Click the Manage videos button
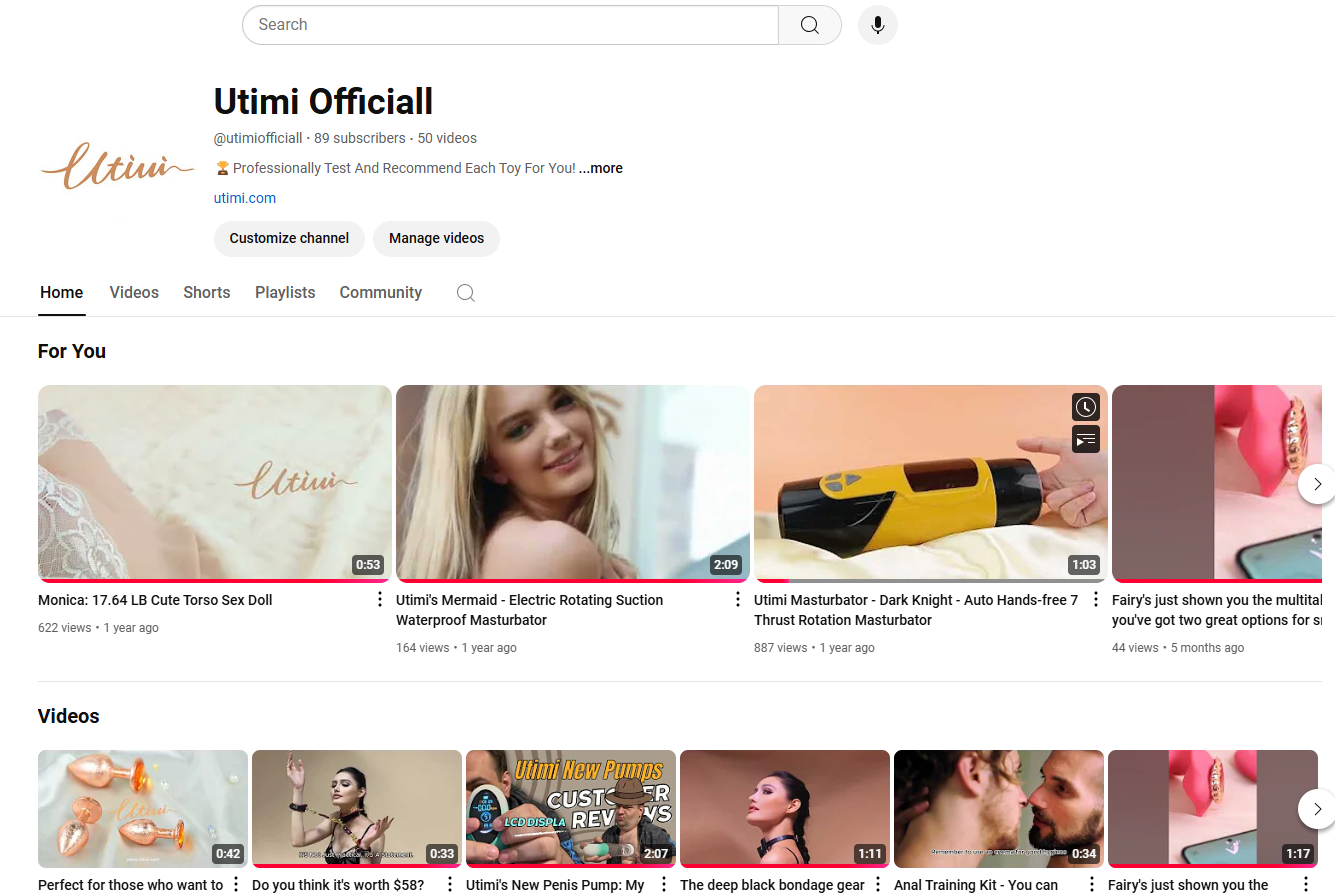1335x894 pixels. coord(436,239)
